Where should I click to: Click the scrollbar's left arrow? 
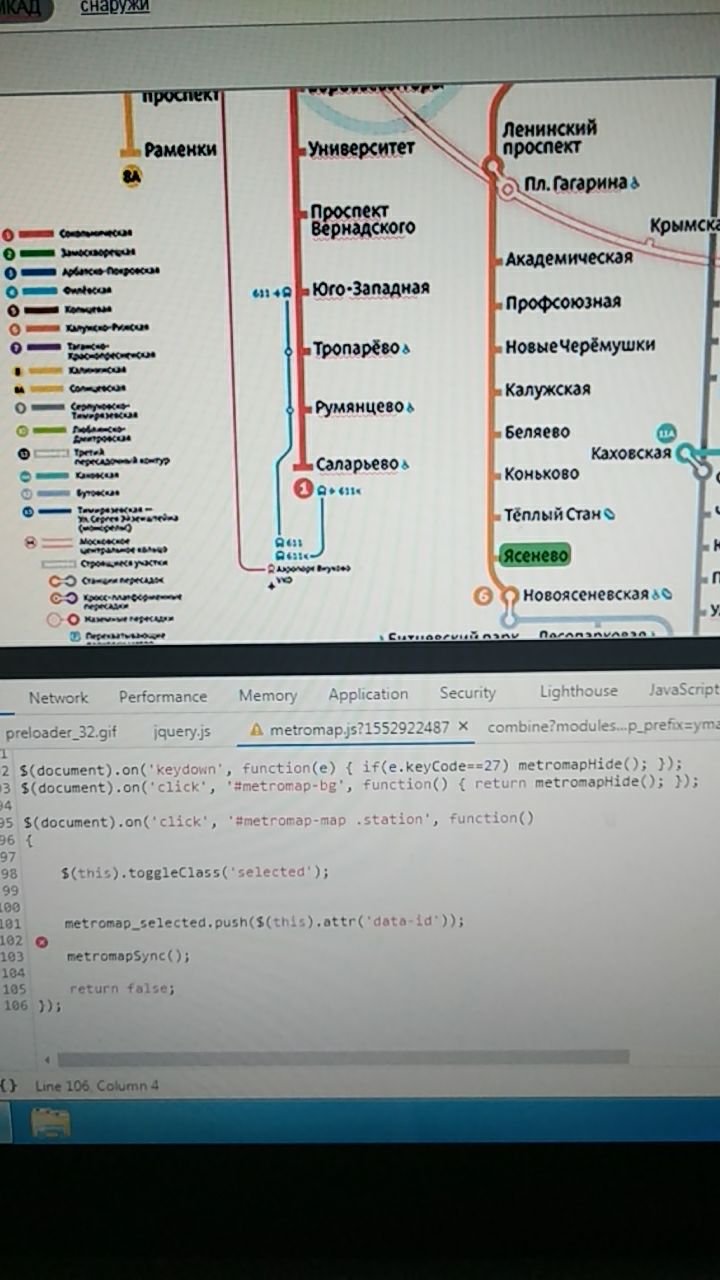(x=46, y=1058)
